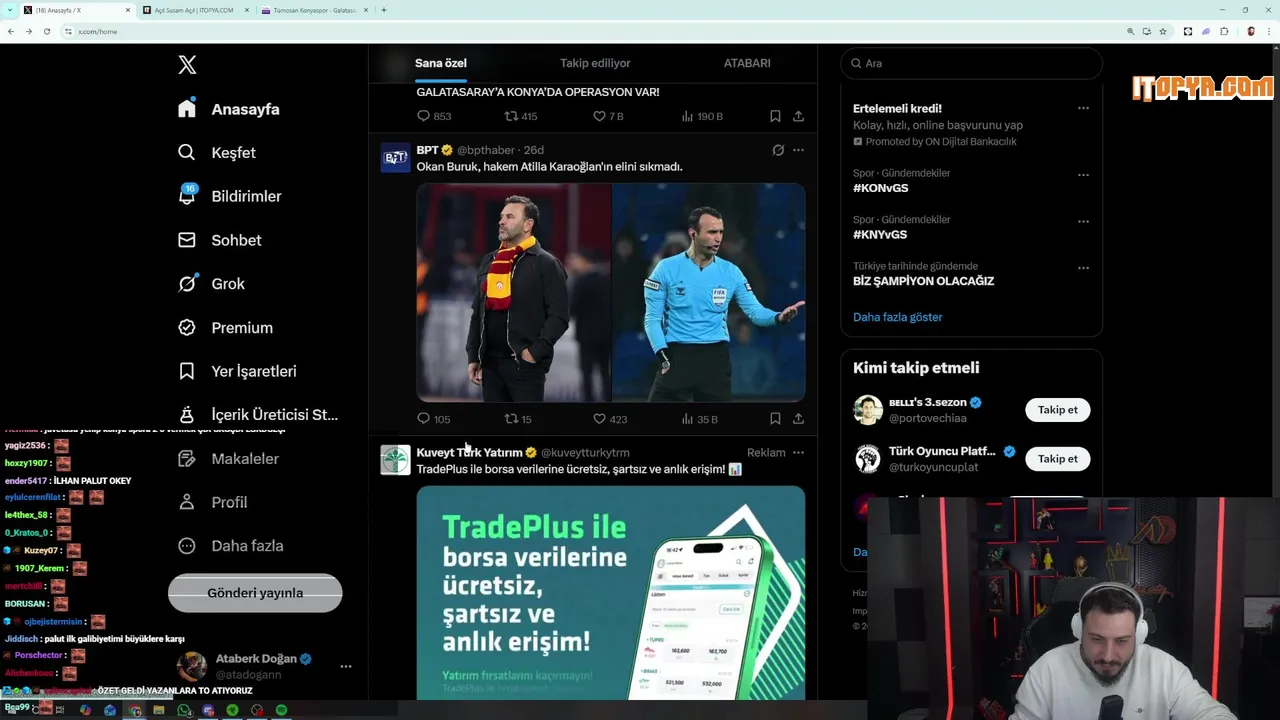
Task: Reply to BPT tweet with 105 comments
Action: pos(423,419)
